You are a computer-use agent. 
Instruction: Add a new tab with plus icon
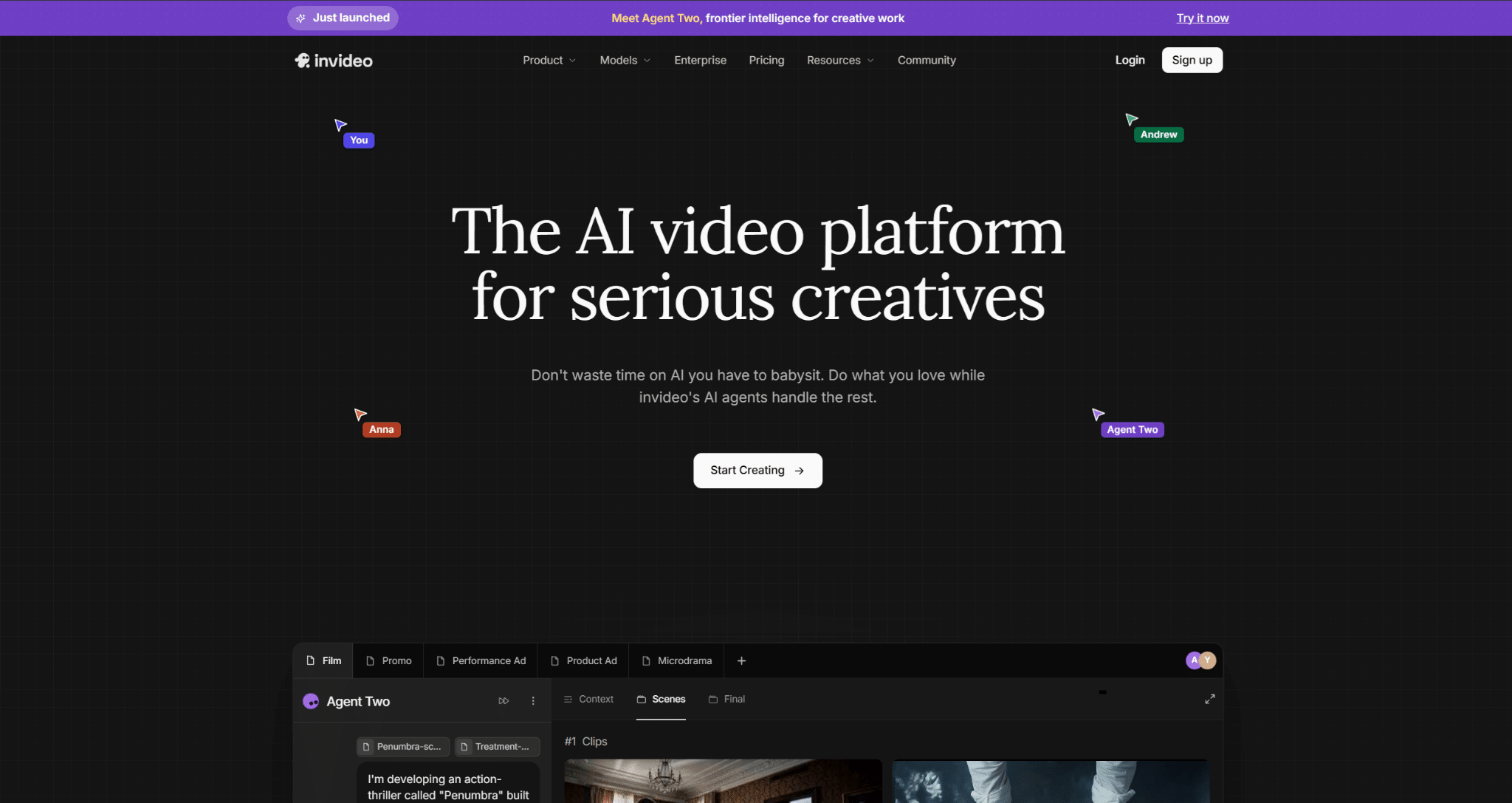click(x=741, y=660)
